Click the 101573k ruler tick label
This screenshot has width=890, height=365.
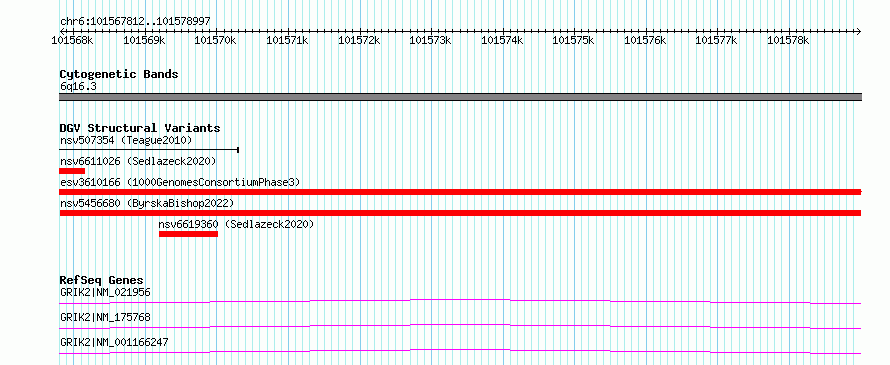[x=430, y=40]
